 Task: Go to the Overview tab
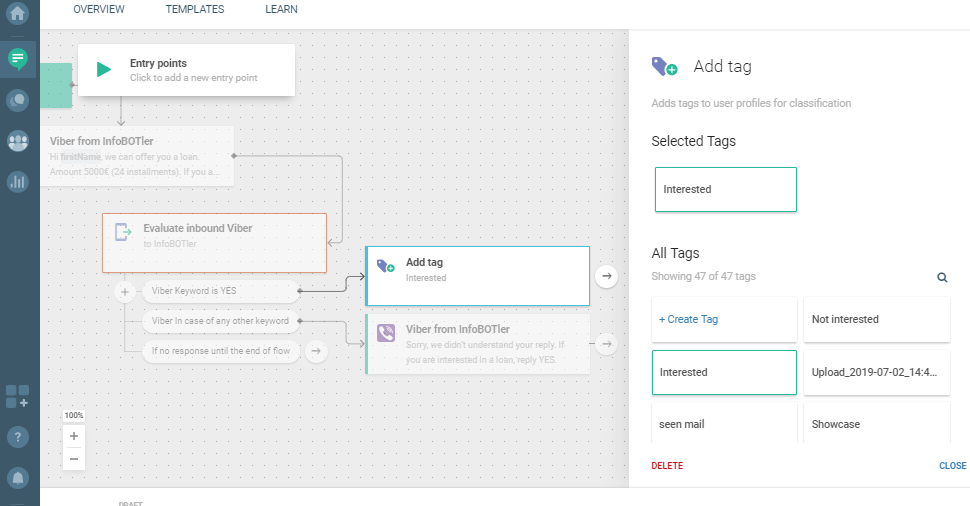[x=99, y=9]
